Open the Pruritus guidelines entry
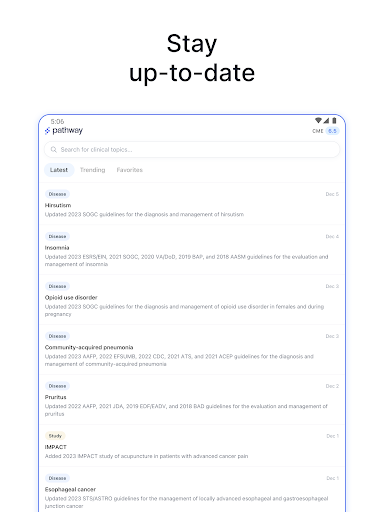The width and height of the screenshot is (384, 512). pos(192,399)
